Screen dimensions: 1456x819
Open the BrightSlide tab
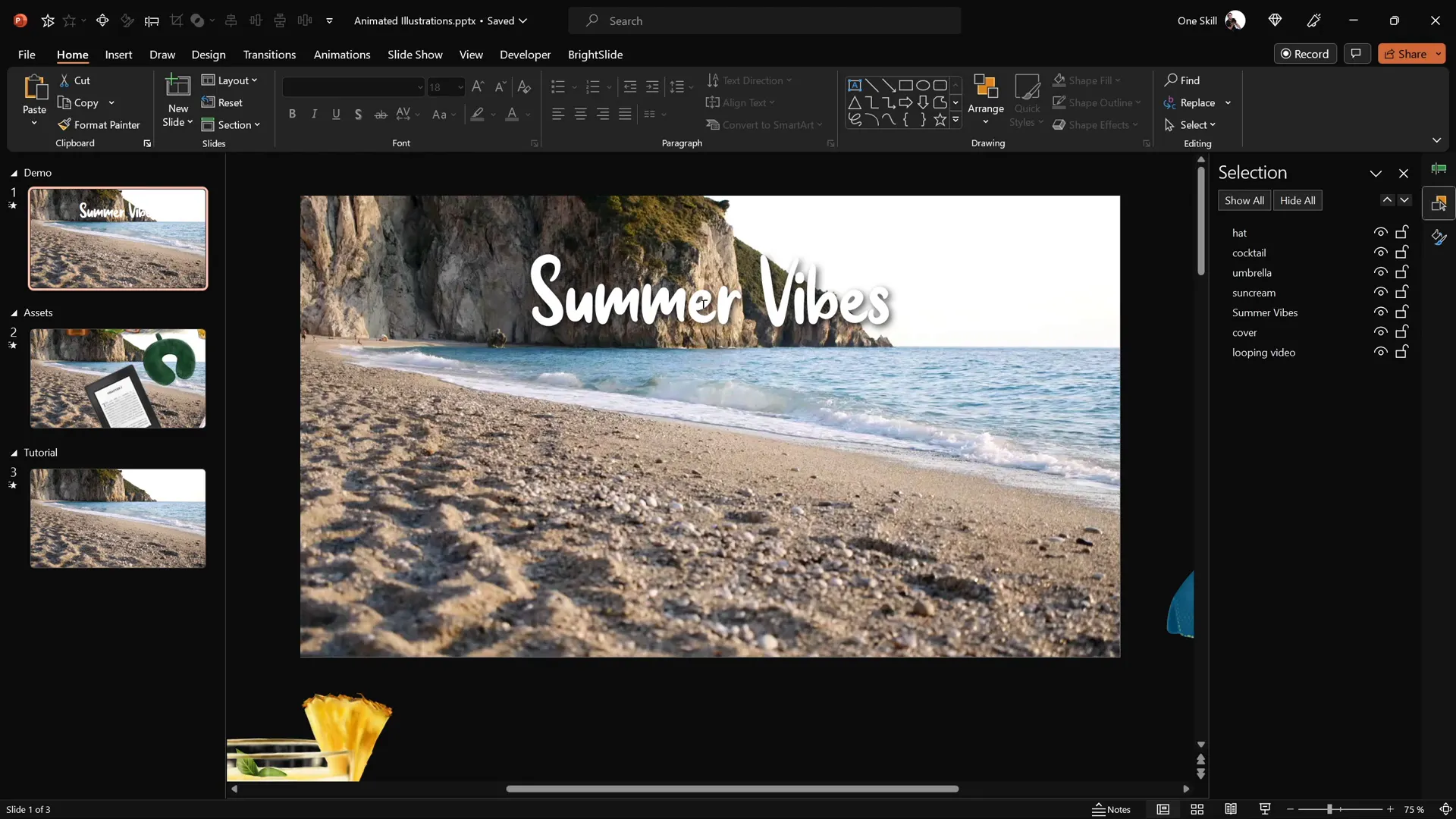[x=595, y=55]
